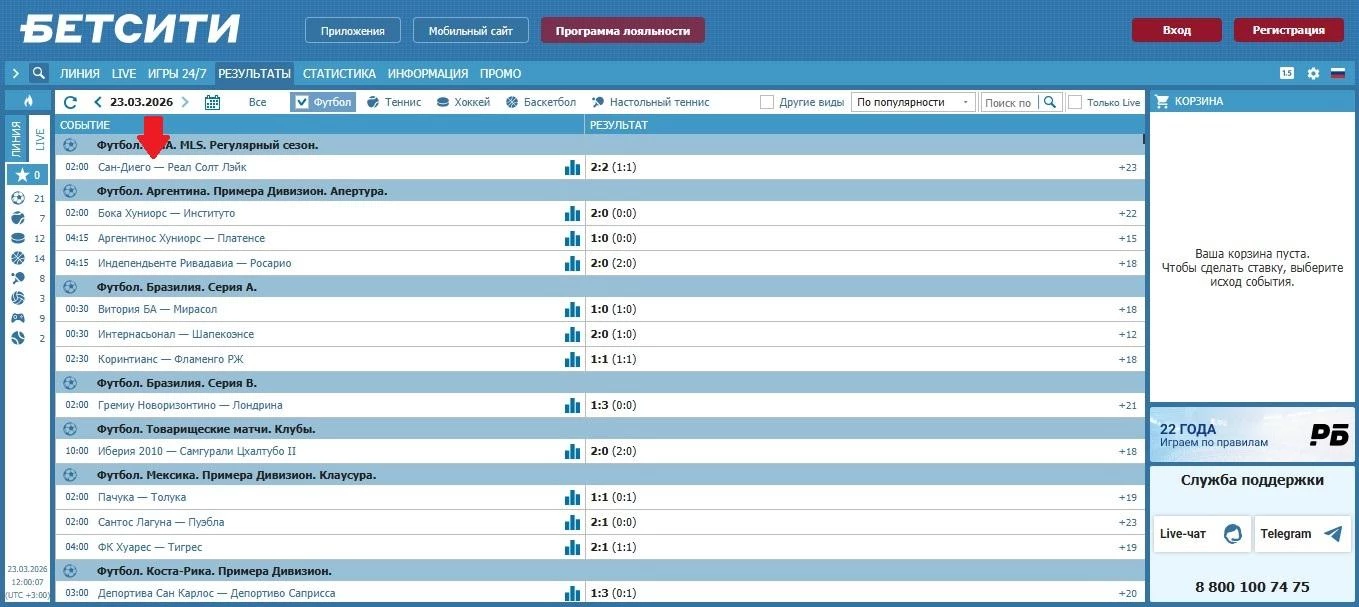Viewport: 1359px width, 607px height.
Task: Open statistics chart for Бока Хуниорс — Институто
Action: point(572,213)
